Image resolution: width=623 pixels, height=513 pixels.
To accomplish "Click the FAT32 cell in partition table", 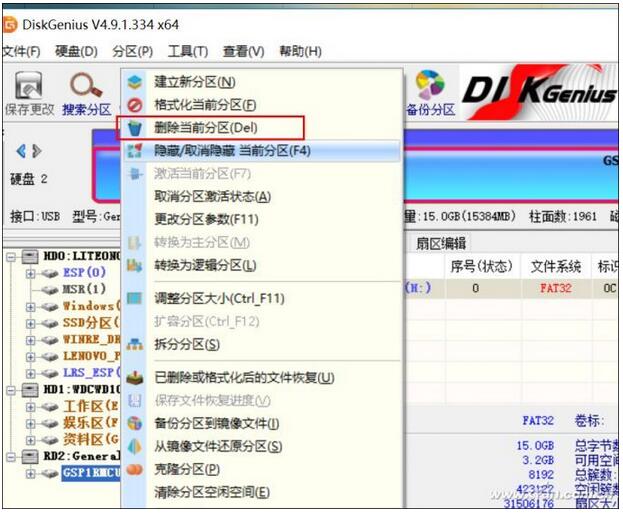I will [555, 288].
